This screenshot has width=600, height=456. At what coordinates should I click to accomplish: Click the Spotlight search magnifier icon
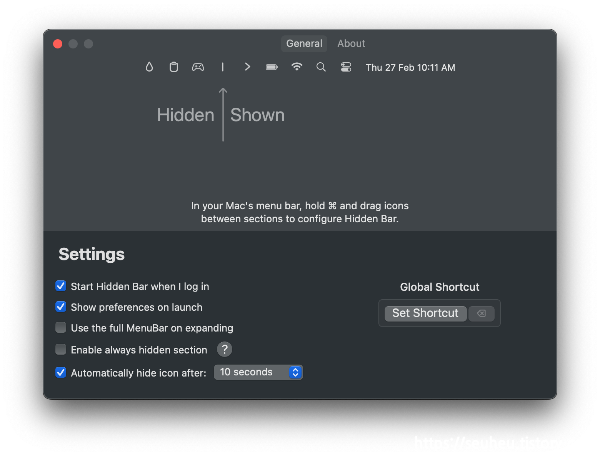click(x=321, y=67)
